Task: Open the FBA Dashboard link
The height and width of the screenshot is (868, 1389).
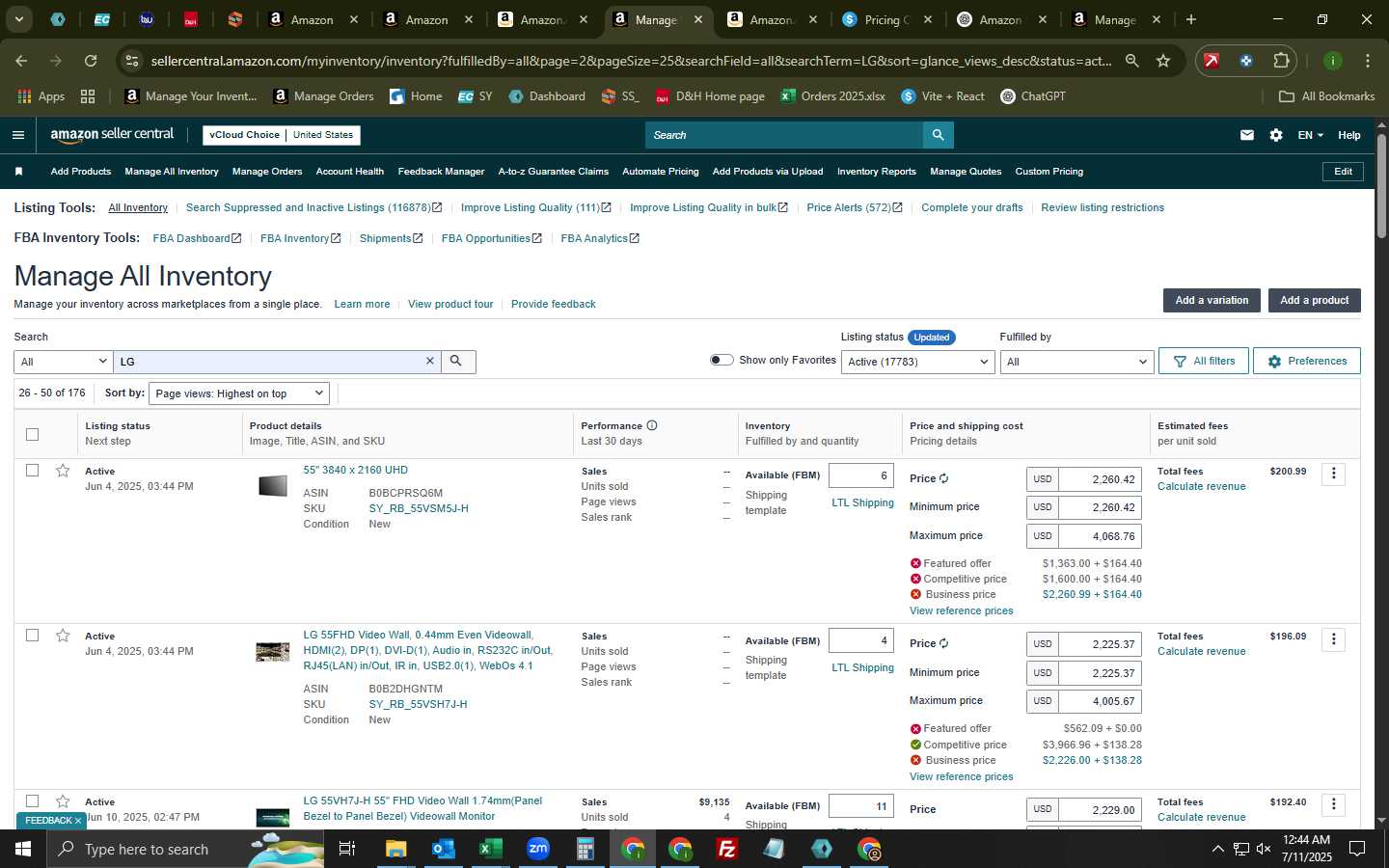Action: (197, 238)
